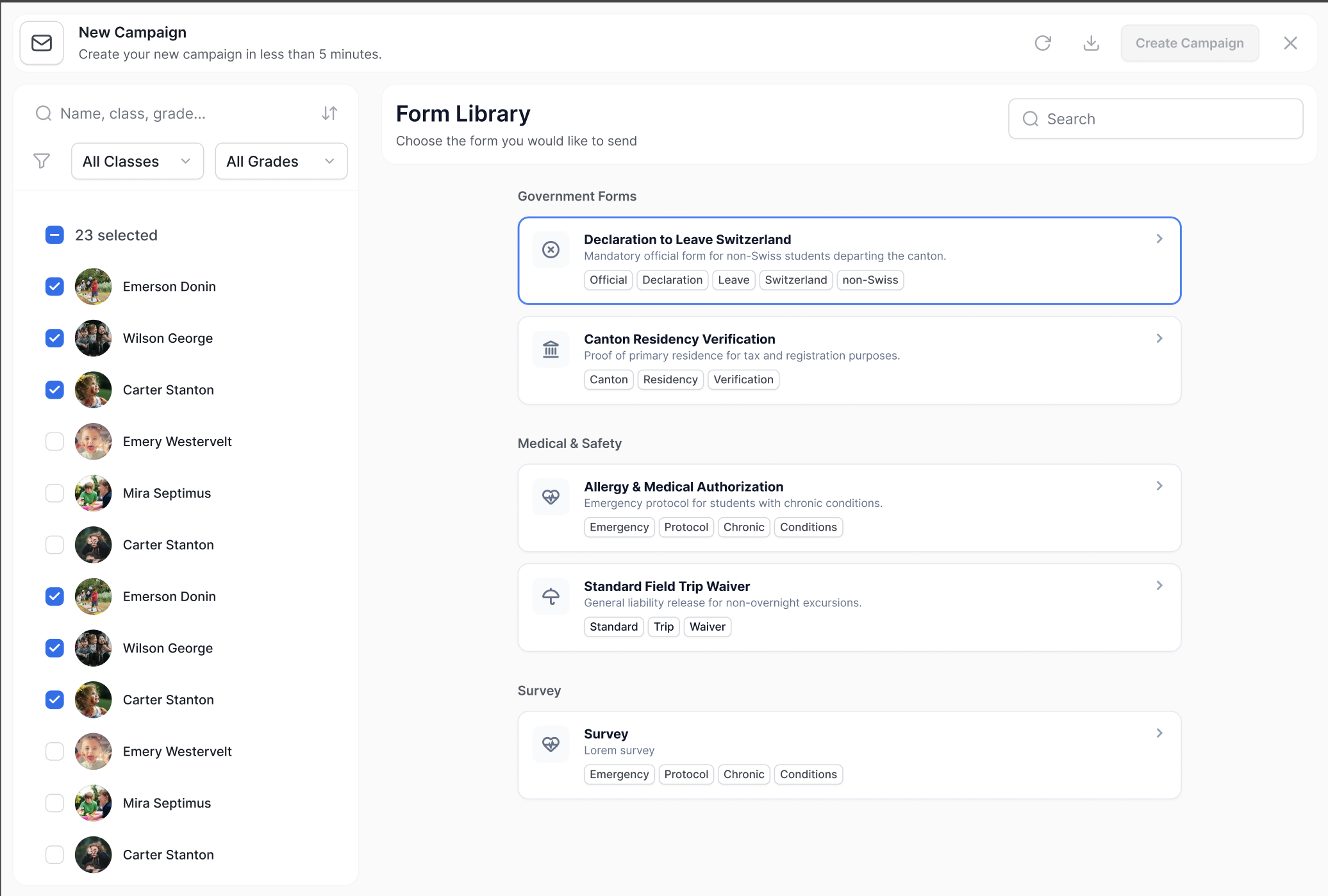Click the non-Swiss tag

point(870,280)
